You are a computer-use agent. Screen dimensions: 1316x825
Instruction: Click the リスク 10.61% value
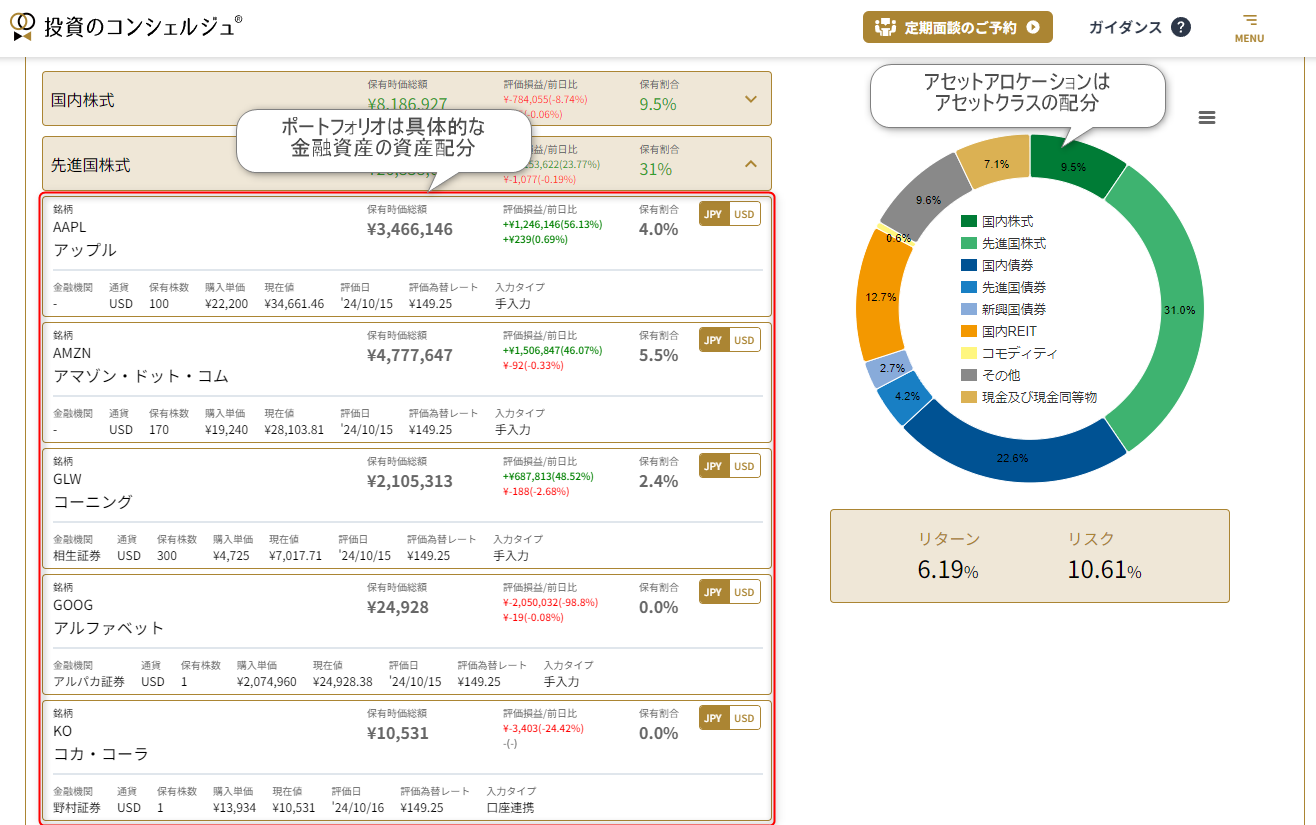point(1104,571)
